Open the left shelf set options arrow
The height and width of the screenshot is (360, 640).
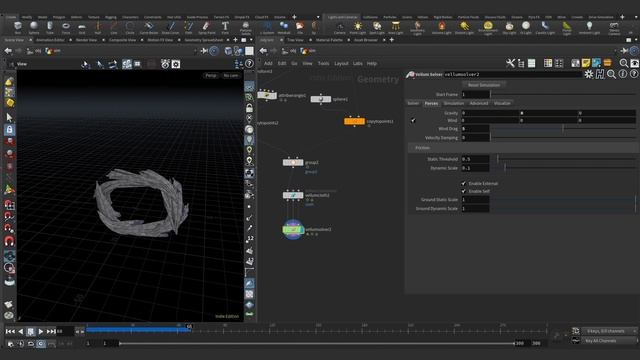coord(318,17)
